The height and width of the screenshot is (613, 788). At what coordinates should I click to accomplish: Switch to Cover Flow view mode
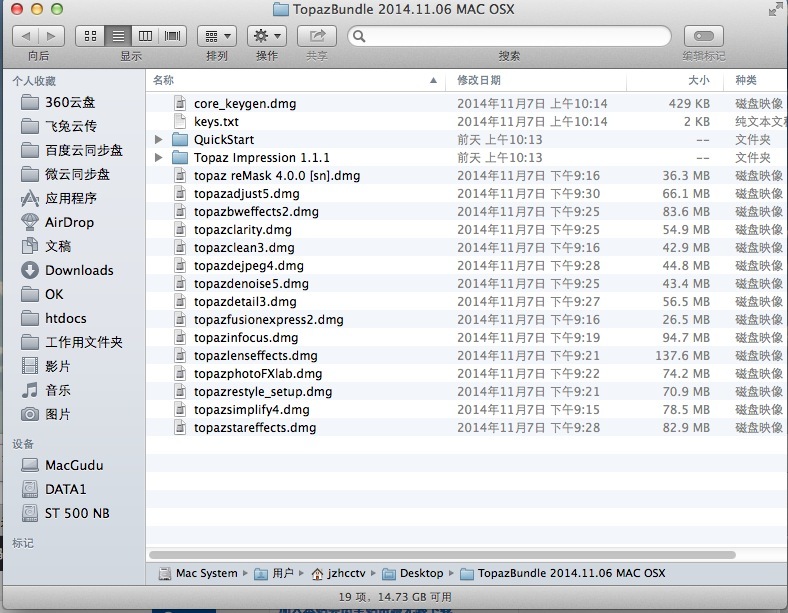coord(172,36)
